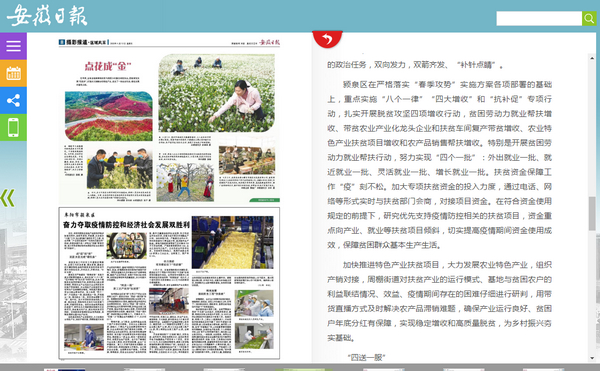600x371 pixels.
Task: Click the article scrollbar down arrow
Action: coord(592,358)
